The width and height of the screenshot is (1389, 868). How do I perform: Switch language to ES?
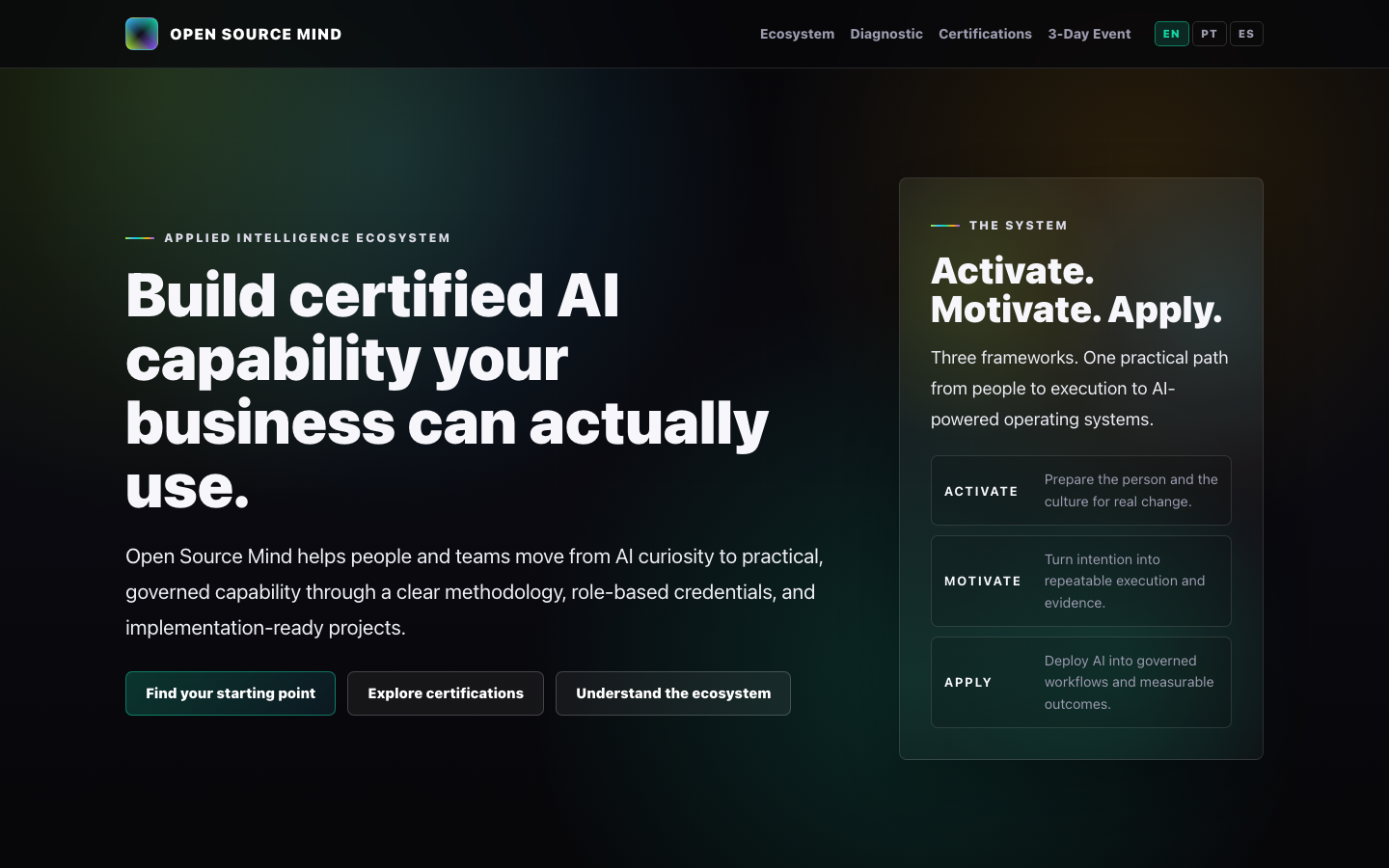click(1246, 34)
